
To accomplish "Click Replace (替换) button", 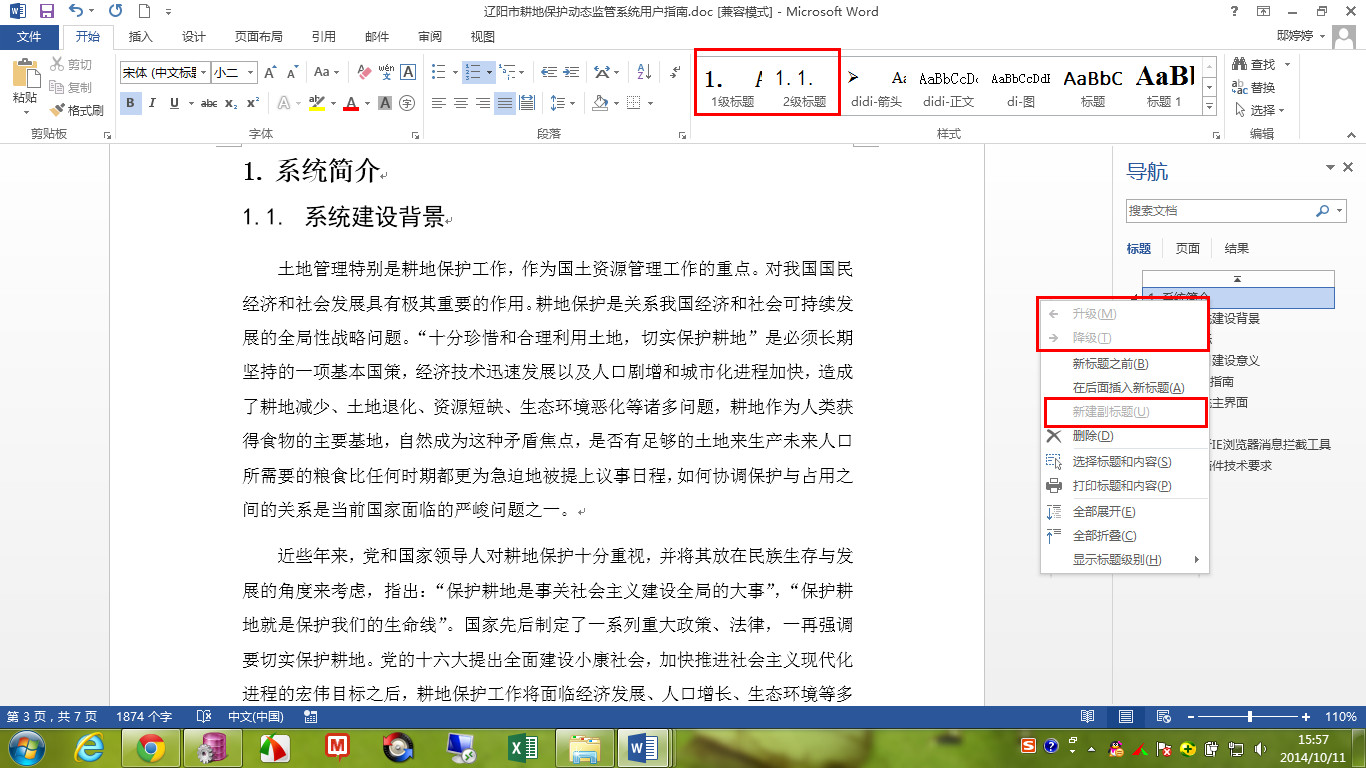I will [1253, 87].
